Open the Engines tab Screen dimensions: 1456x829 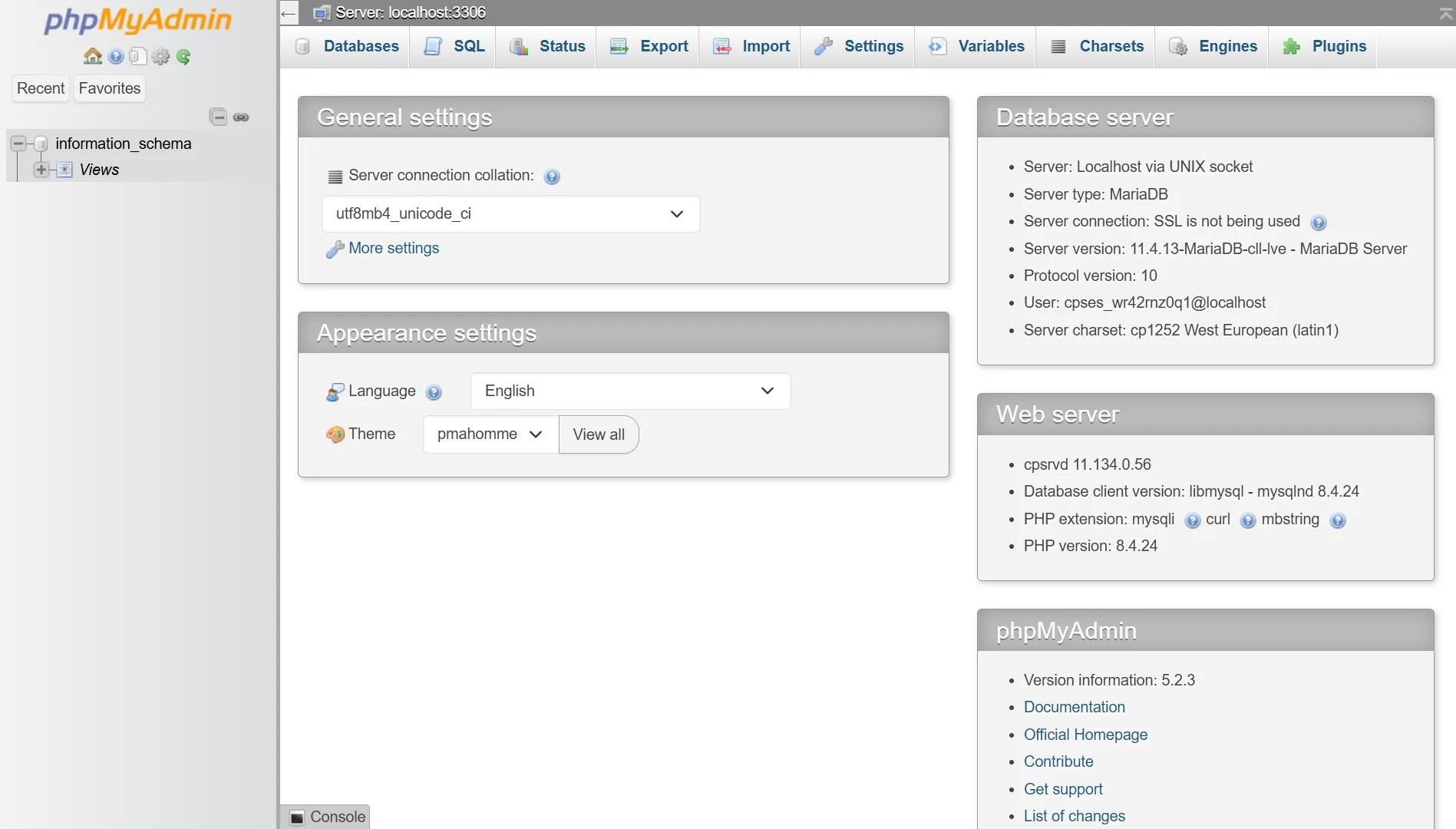1212,46
